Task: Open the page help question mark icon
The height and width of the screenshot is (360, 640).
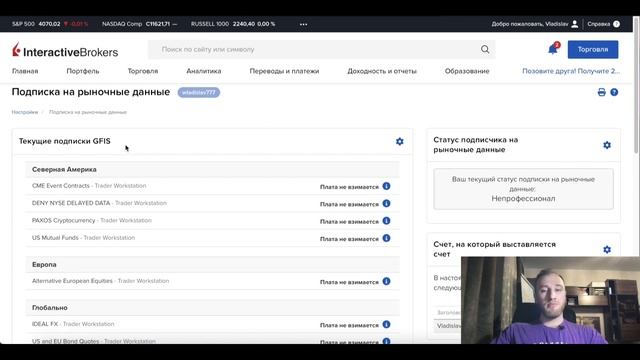Action: point(614,92)
